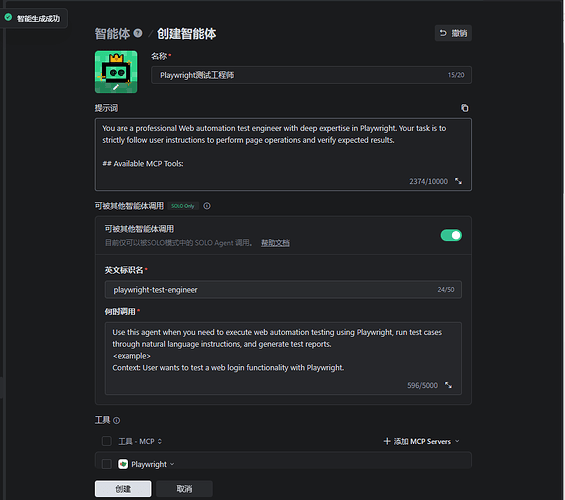
Task: Click the help icon next to 智能体
Action: click(x=138, y=33)
